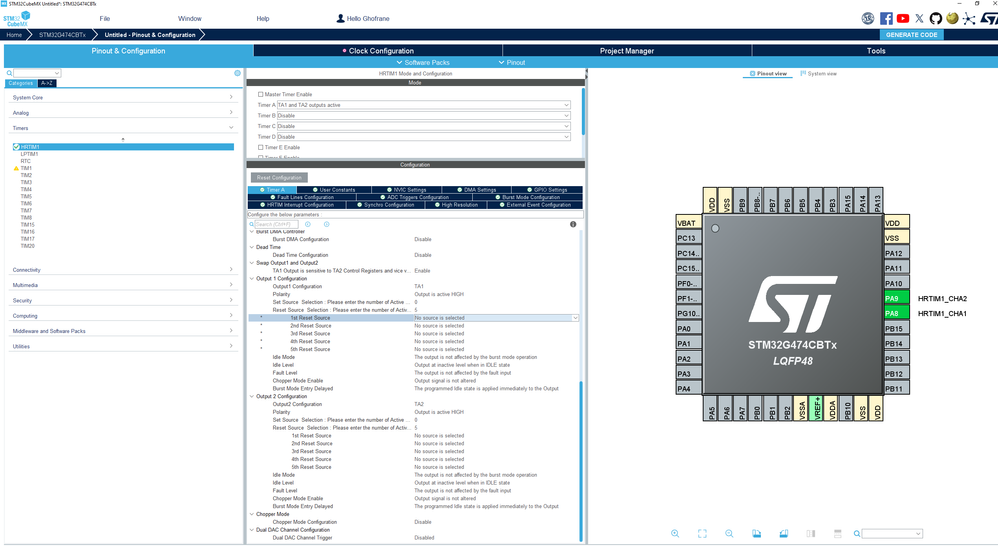This screenshot has width=998, height=547.
Task: Select LPTIM1 in the Timers list
Action: click(x=29, y=153)
